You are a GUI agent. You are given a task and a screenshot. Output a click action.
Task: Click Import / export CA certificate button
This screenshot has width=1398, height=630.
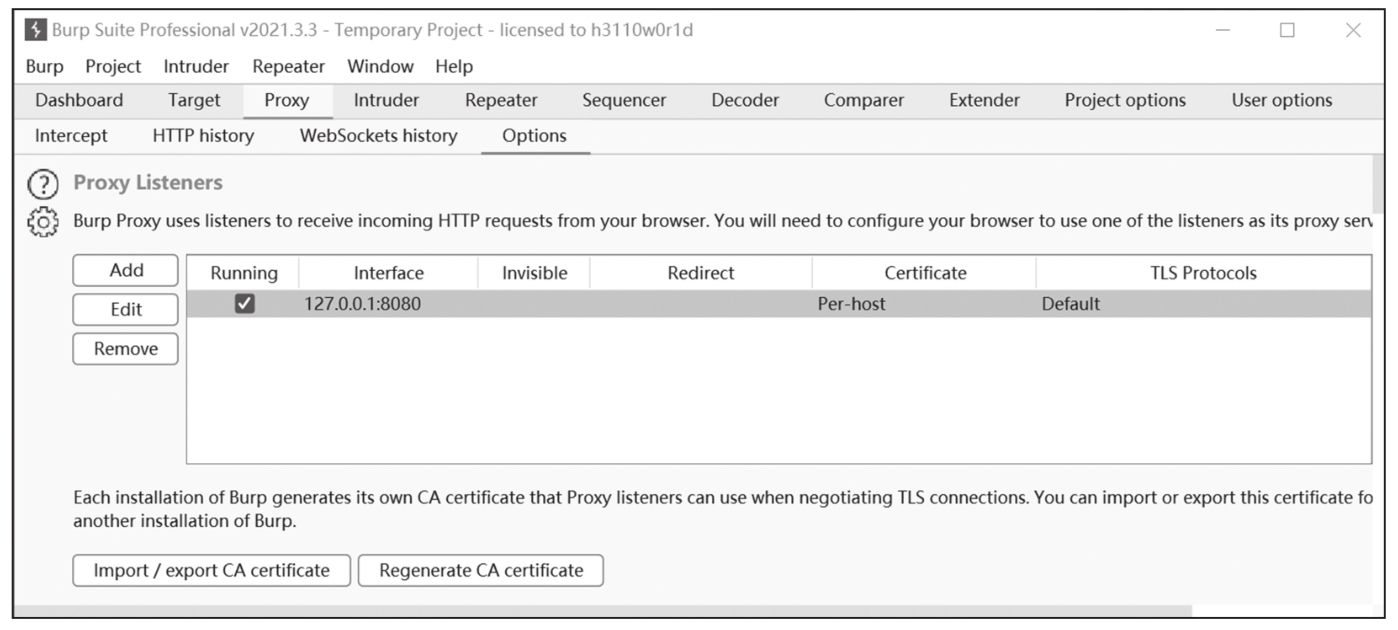point(212,571)
